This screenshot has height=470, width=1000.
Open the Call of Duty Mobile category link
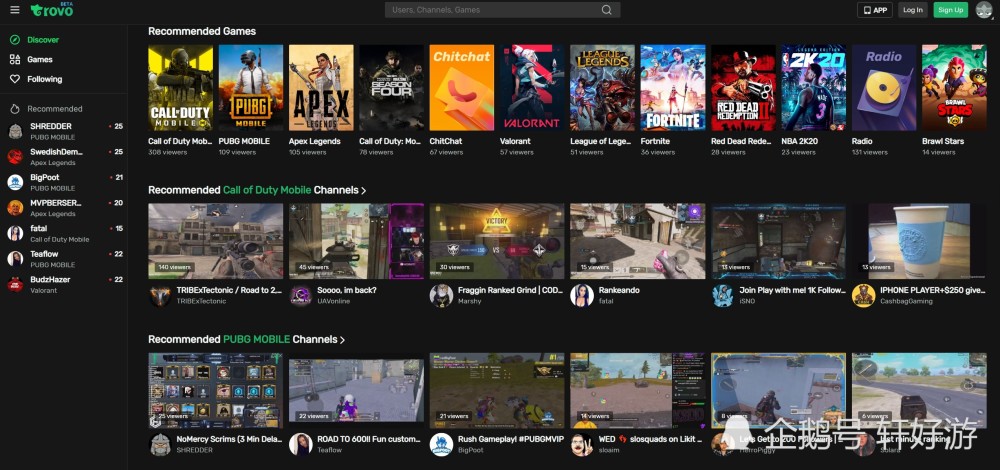coord(267,190)
